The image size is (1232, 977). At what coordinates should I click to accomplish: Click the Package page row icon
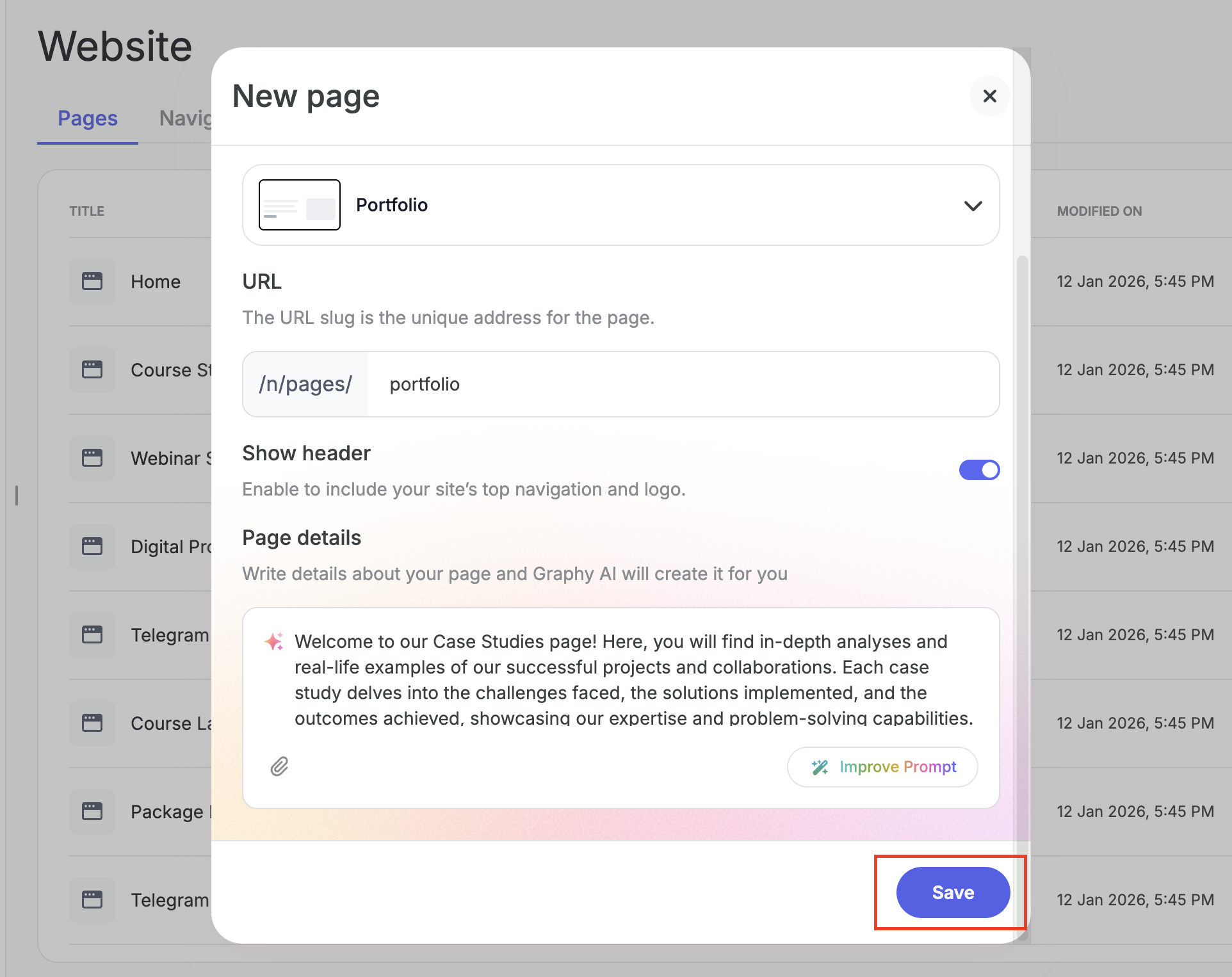(x=92, y=811)
